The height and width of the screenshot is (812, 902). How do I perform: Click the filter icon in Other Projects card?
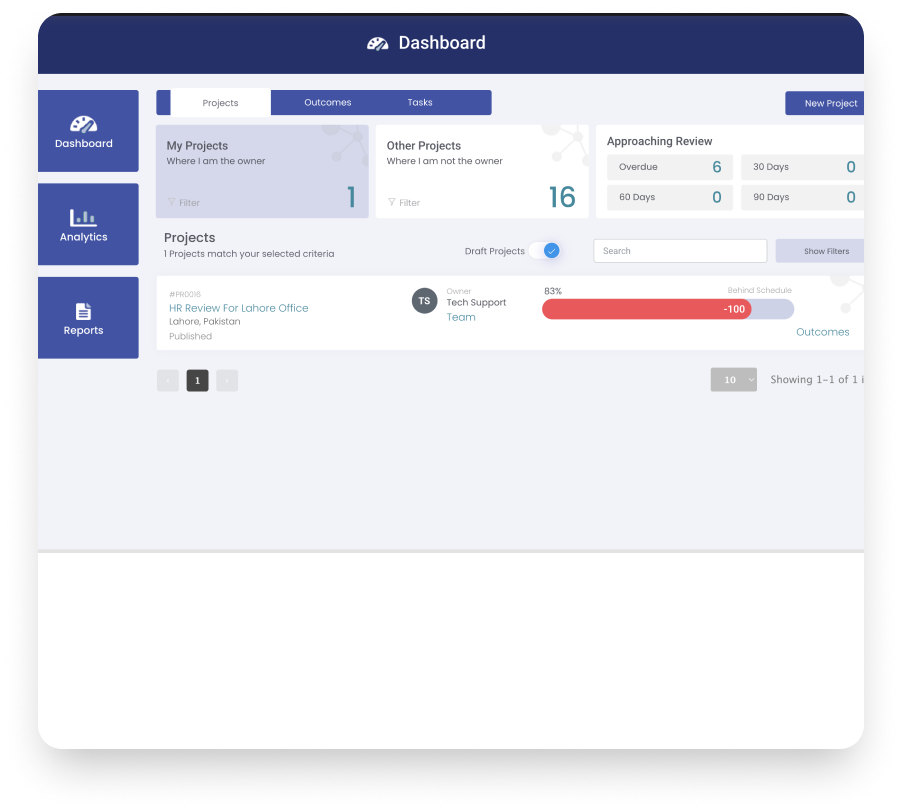coord(391,203)
